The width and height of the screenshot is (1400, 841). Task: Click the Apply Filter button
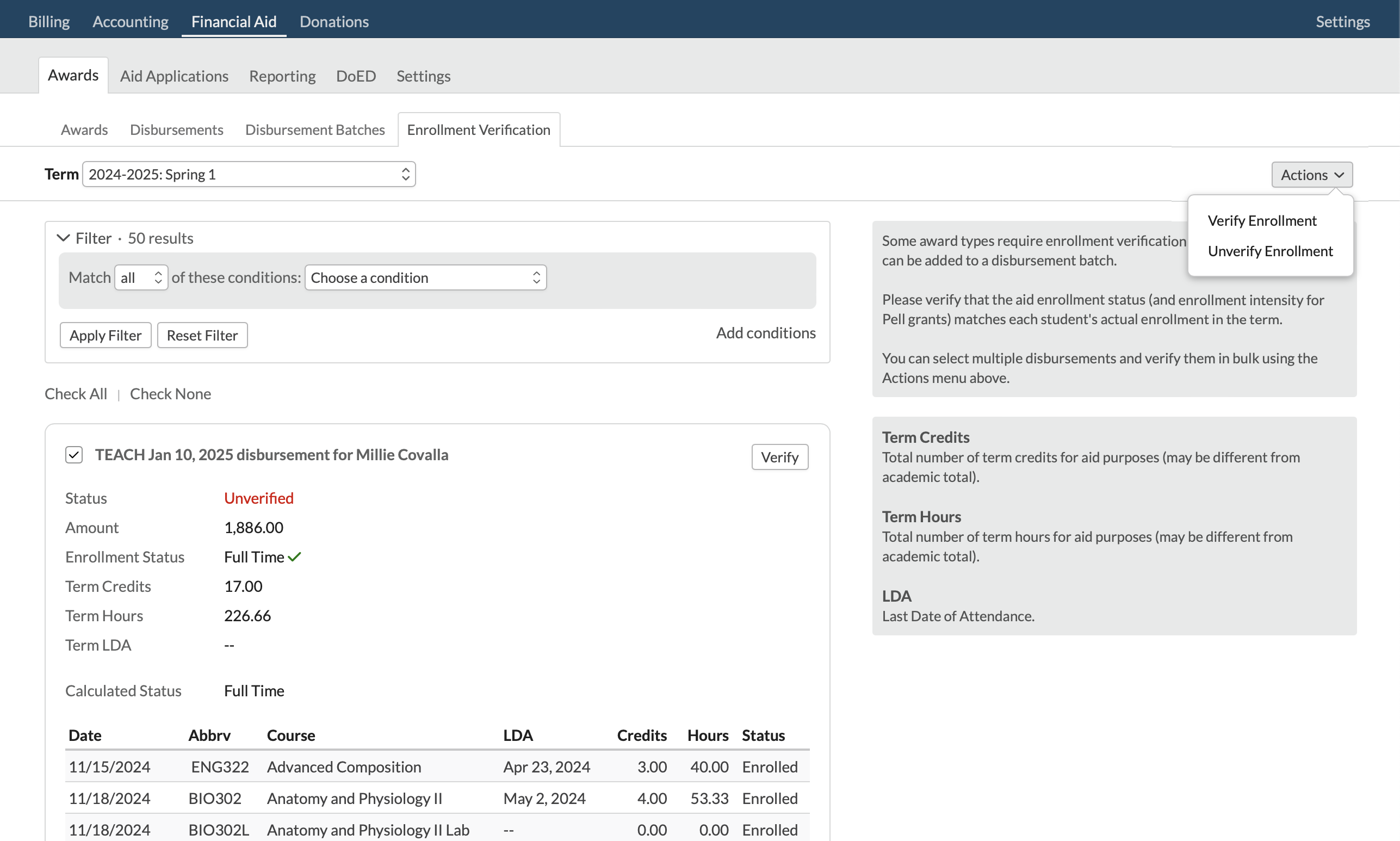106,336
